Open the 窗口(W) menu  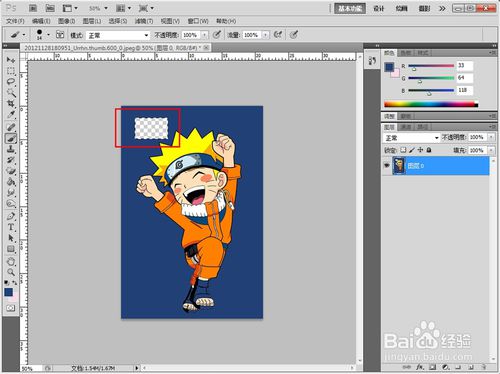pyautogui.click(x=198, y=21)
